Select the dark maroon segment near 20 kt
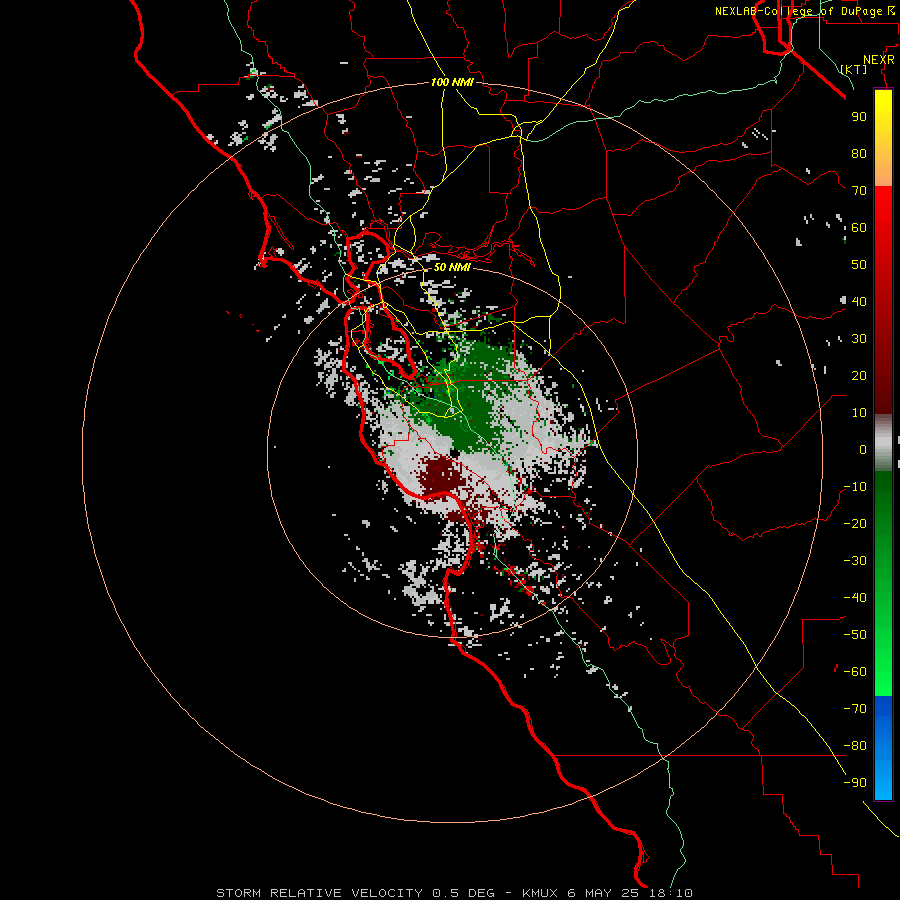This screenshot has width=900, height=900. [883, 376]
